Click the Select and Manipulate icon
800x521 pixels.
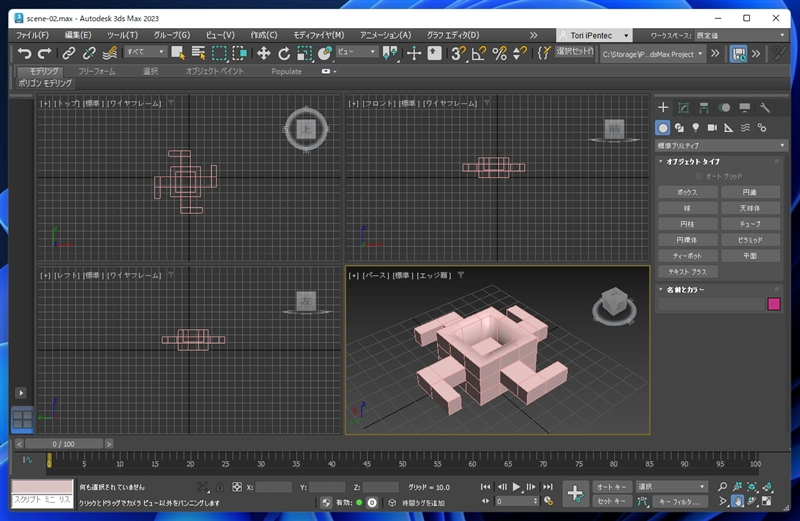[414, 53]
